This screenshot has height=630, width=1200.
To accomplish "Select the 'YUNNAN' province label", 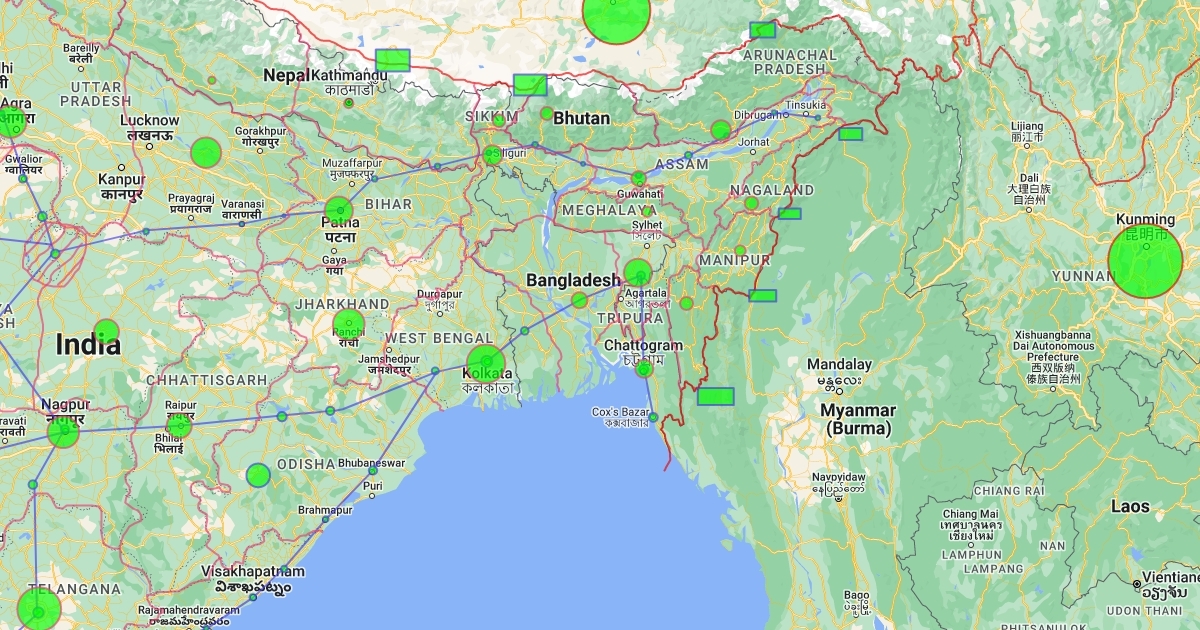I will click(x=1083, y=276).
